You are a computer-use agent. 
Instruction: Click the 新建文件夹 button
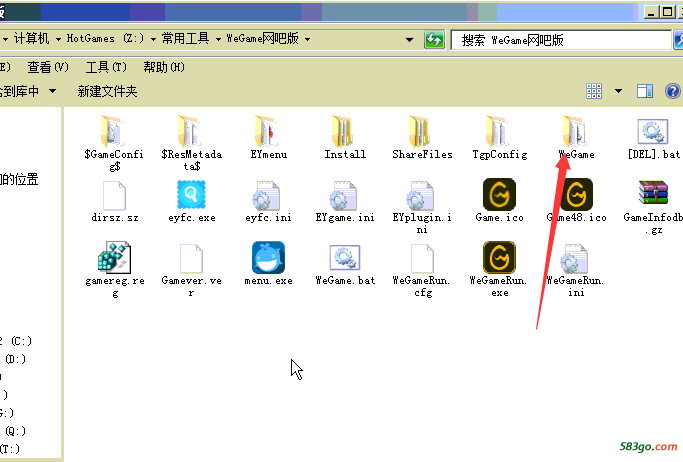107,91
